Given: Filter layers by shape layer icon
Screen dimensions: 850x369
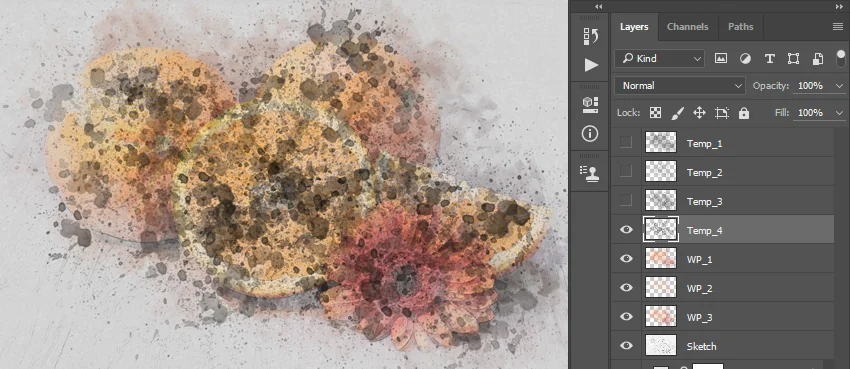Looking at the screenshot, I should [794, 59].
